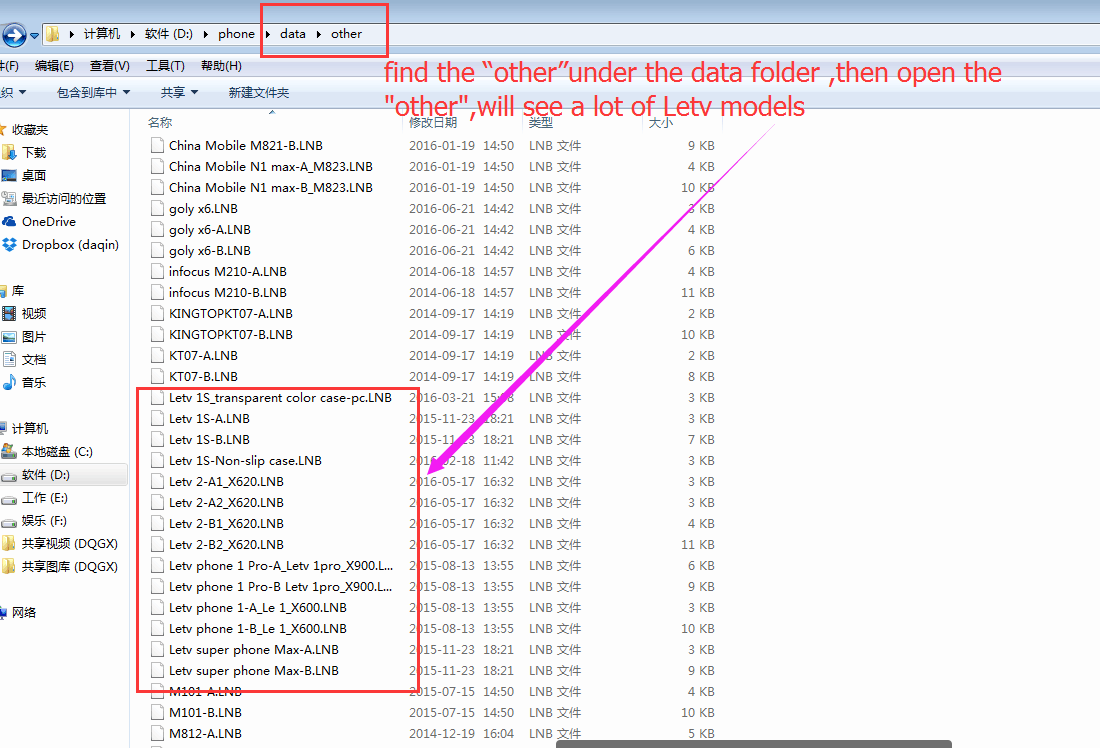Click the other breadcrumb segment
1100x748 pixels.
tap(347, 34)
